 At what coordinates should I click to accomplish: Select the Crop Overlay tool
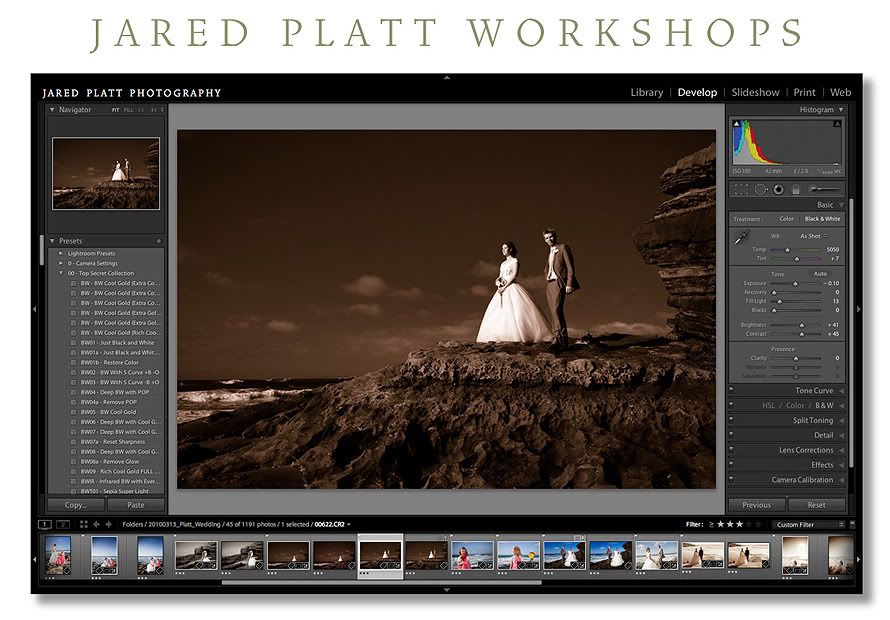click(x=741, y=189)
